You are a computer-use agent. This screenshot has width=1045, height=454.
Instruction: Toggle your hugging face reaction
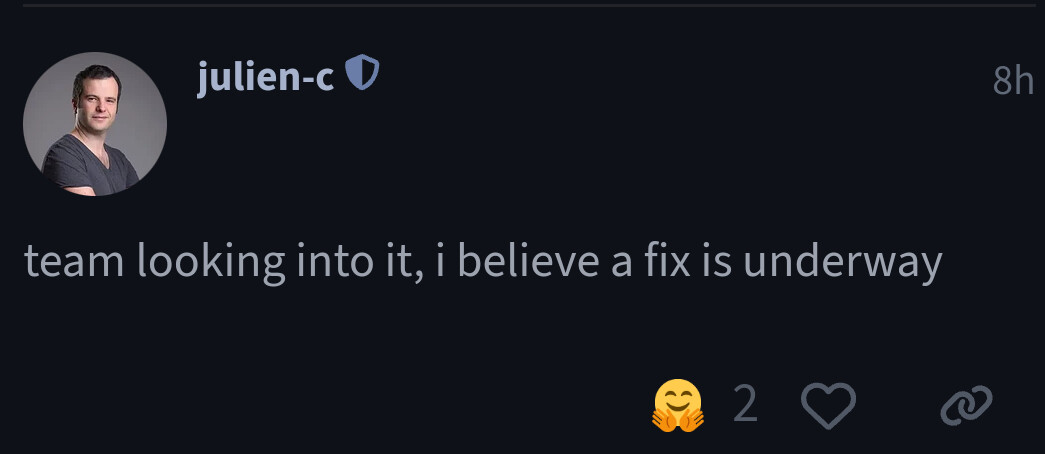tap(678, 406)
